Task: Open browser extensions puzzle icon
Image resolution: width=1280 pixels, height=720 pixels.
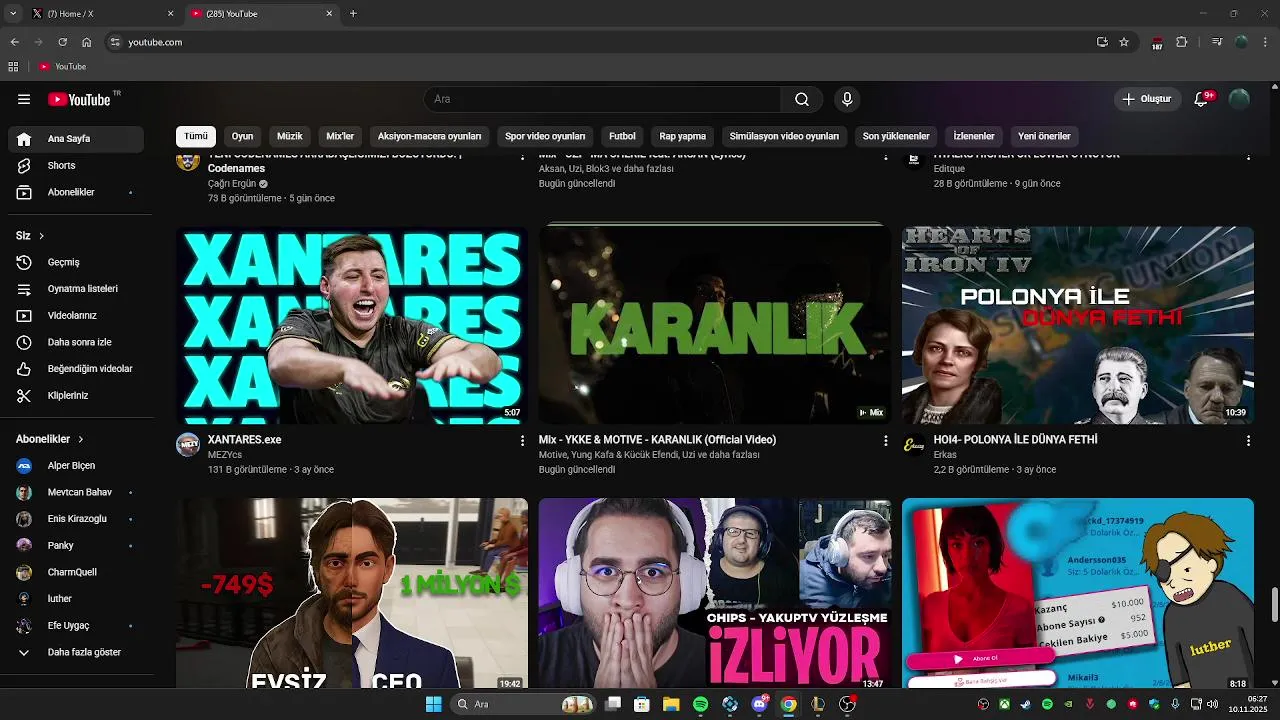Action: 1182,42
